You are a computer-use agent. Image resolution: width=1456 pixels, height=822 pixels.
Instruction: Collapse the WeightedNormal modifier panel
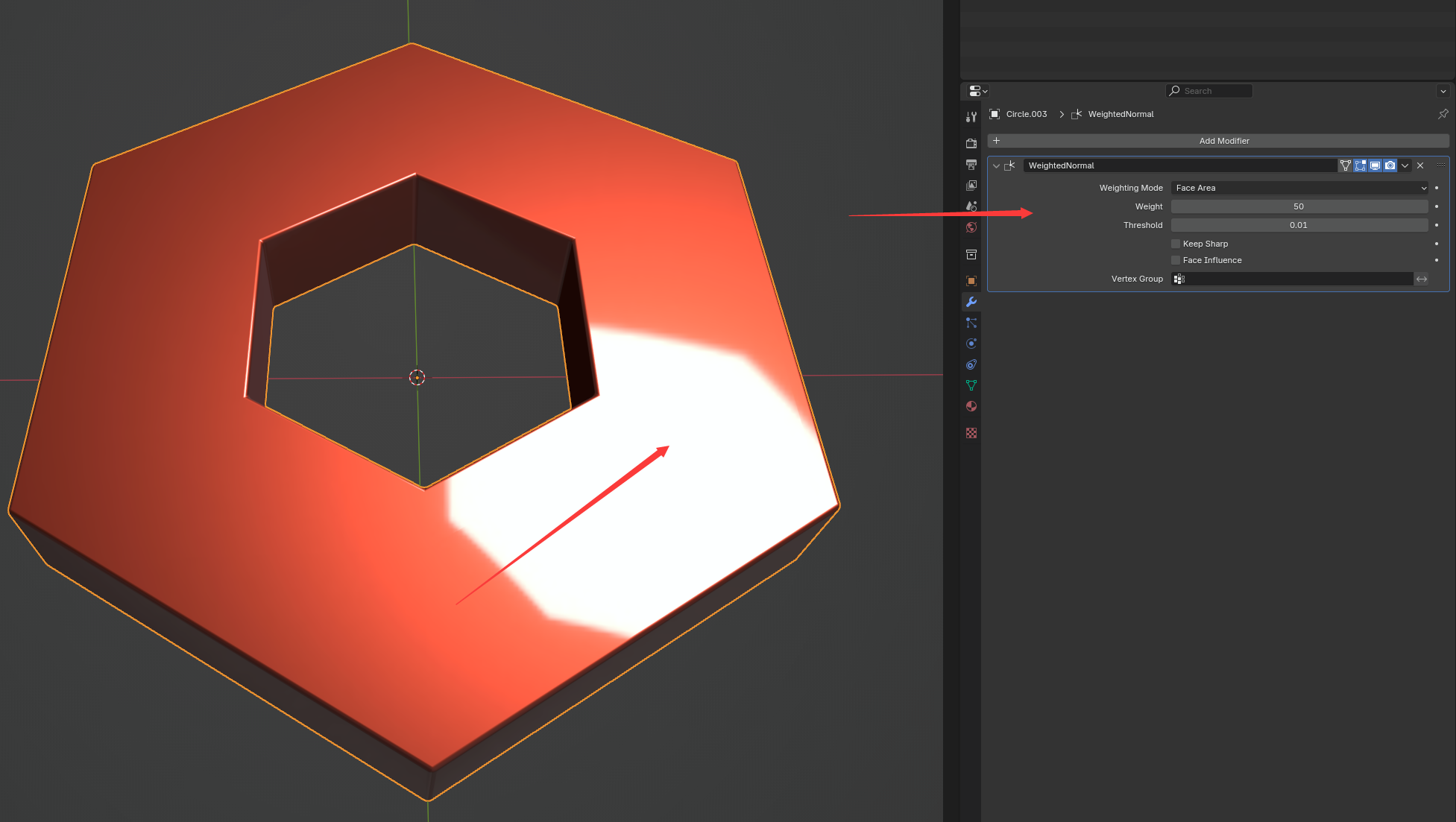tap(996, 165)
